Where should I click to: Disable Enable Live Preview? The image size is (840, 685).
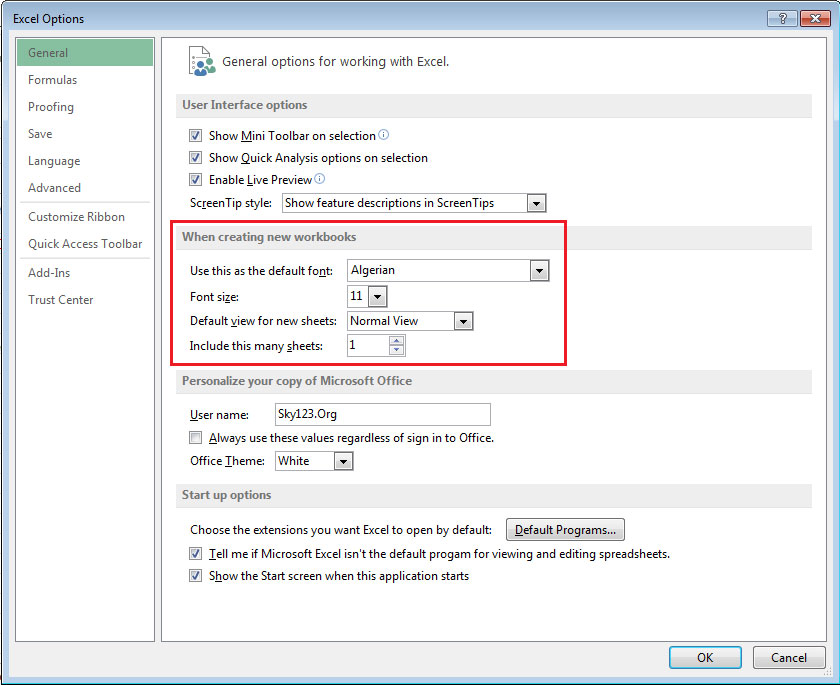pos(195,179)
